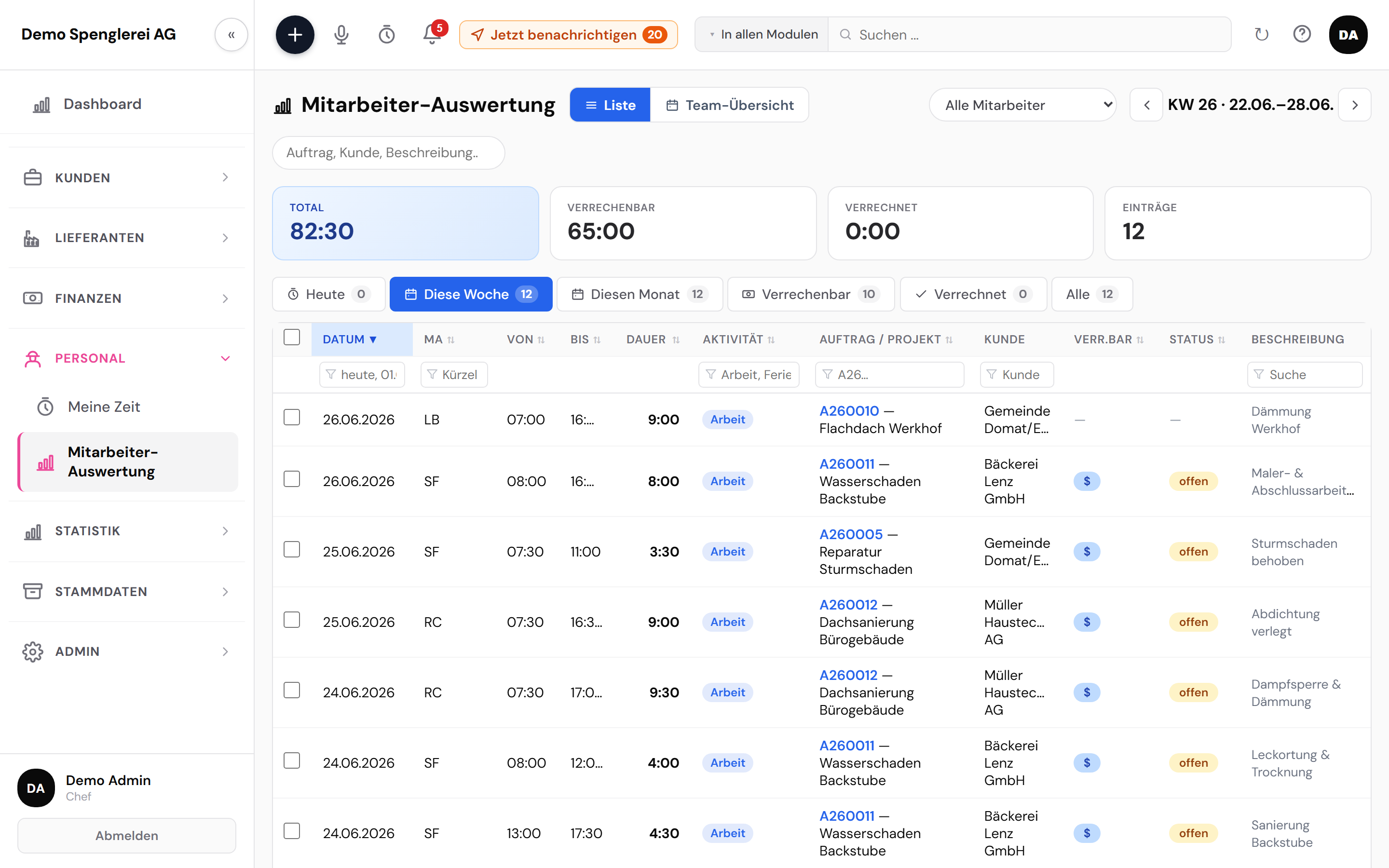Click the plus add-new button
Image resolution: width=1389 pixels, height=868 pixels.
295,34
